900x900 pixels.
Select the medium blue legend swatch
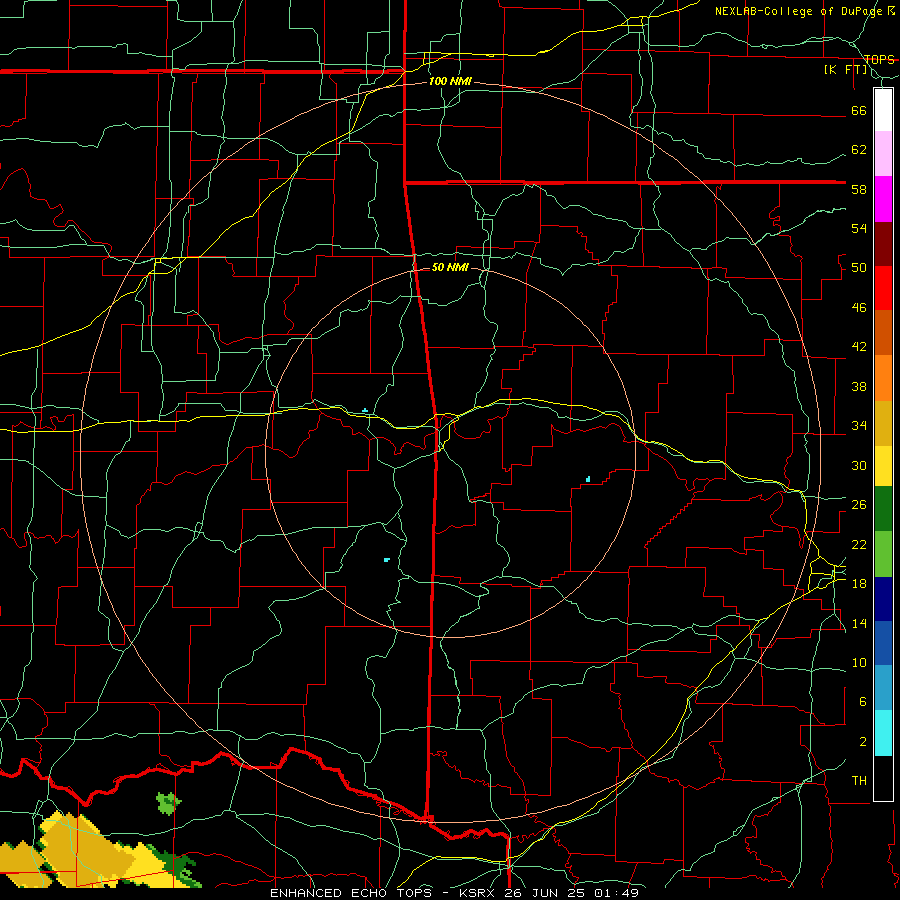pos(883,643)
